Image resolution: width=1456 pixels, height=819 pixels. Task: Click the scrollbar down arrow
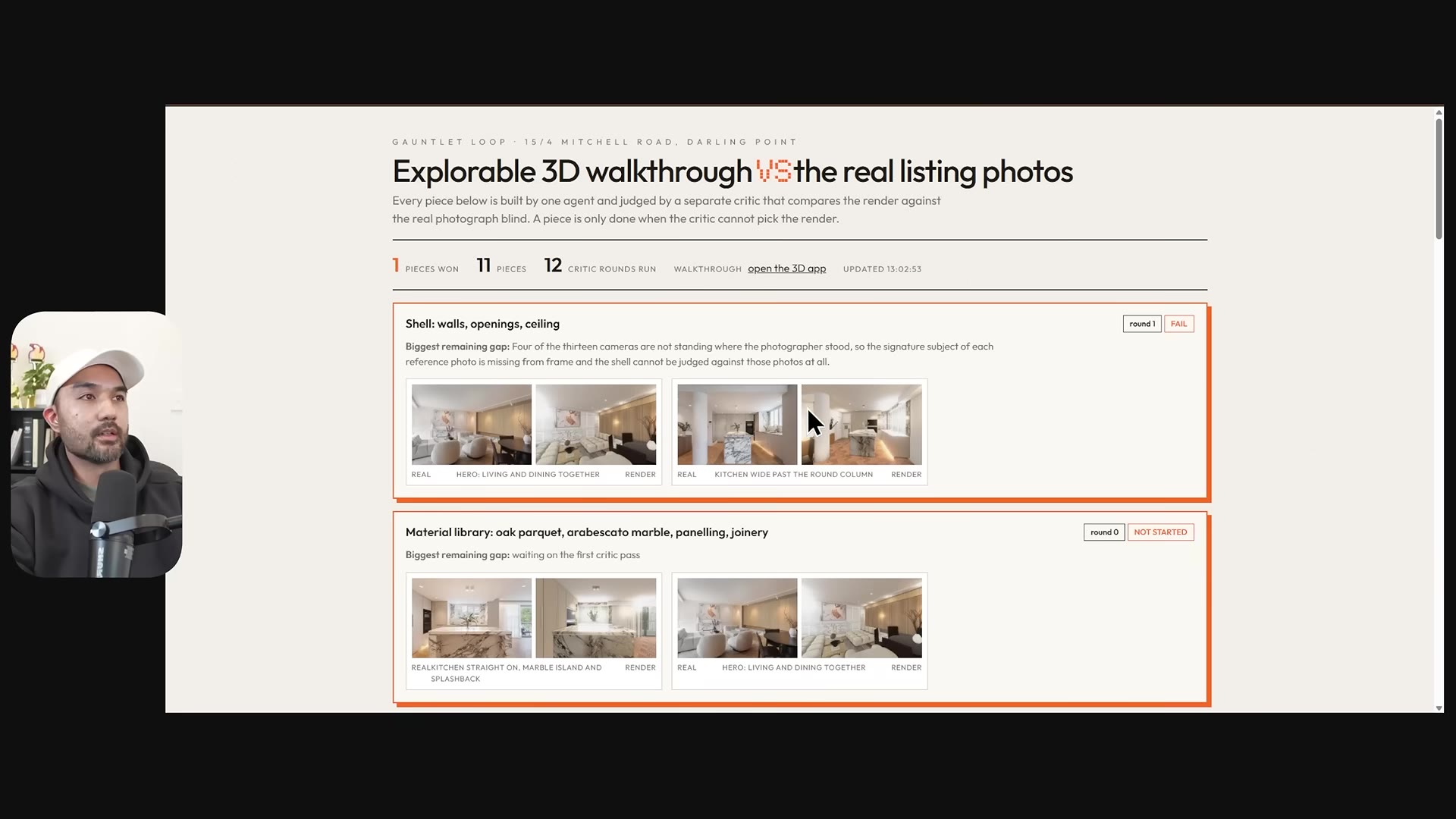tap(1439, 708)
